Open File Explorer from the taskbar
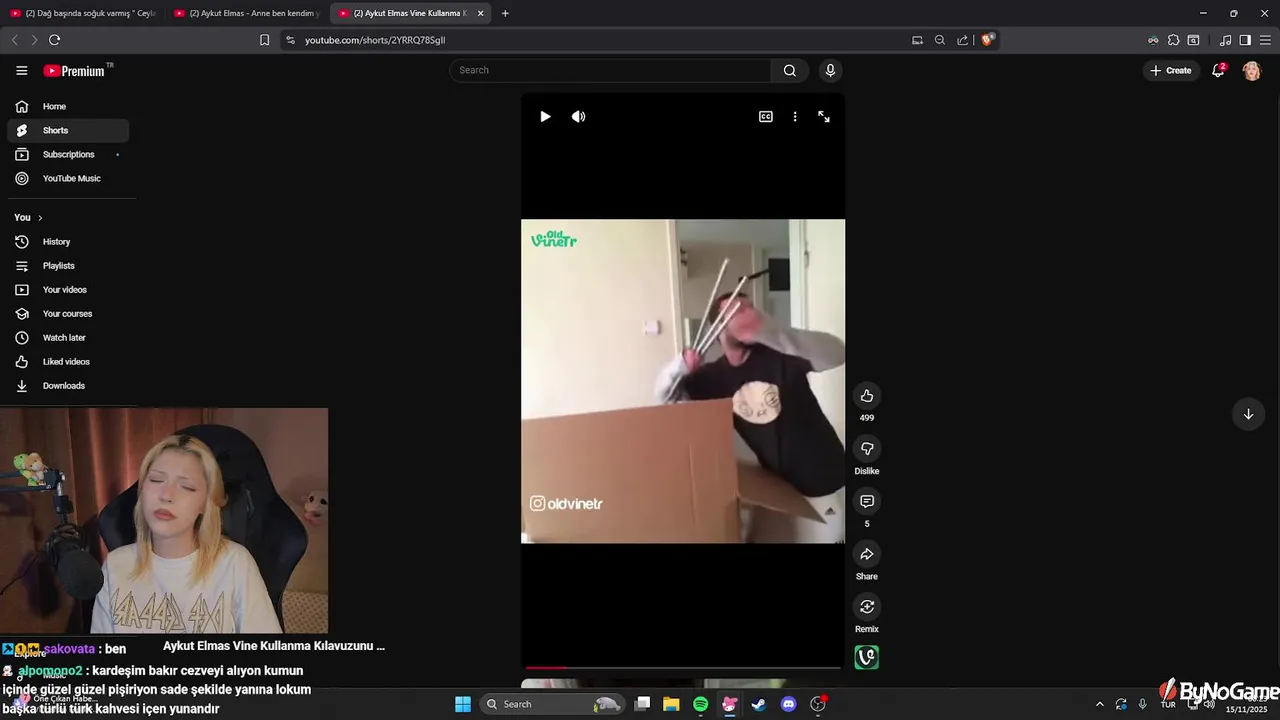Viewport: 1280px width, 720px height. coord(671,704)
